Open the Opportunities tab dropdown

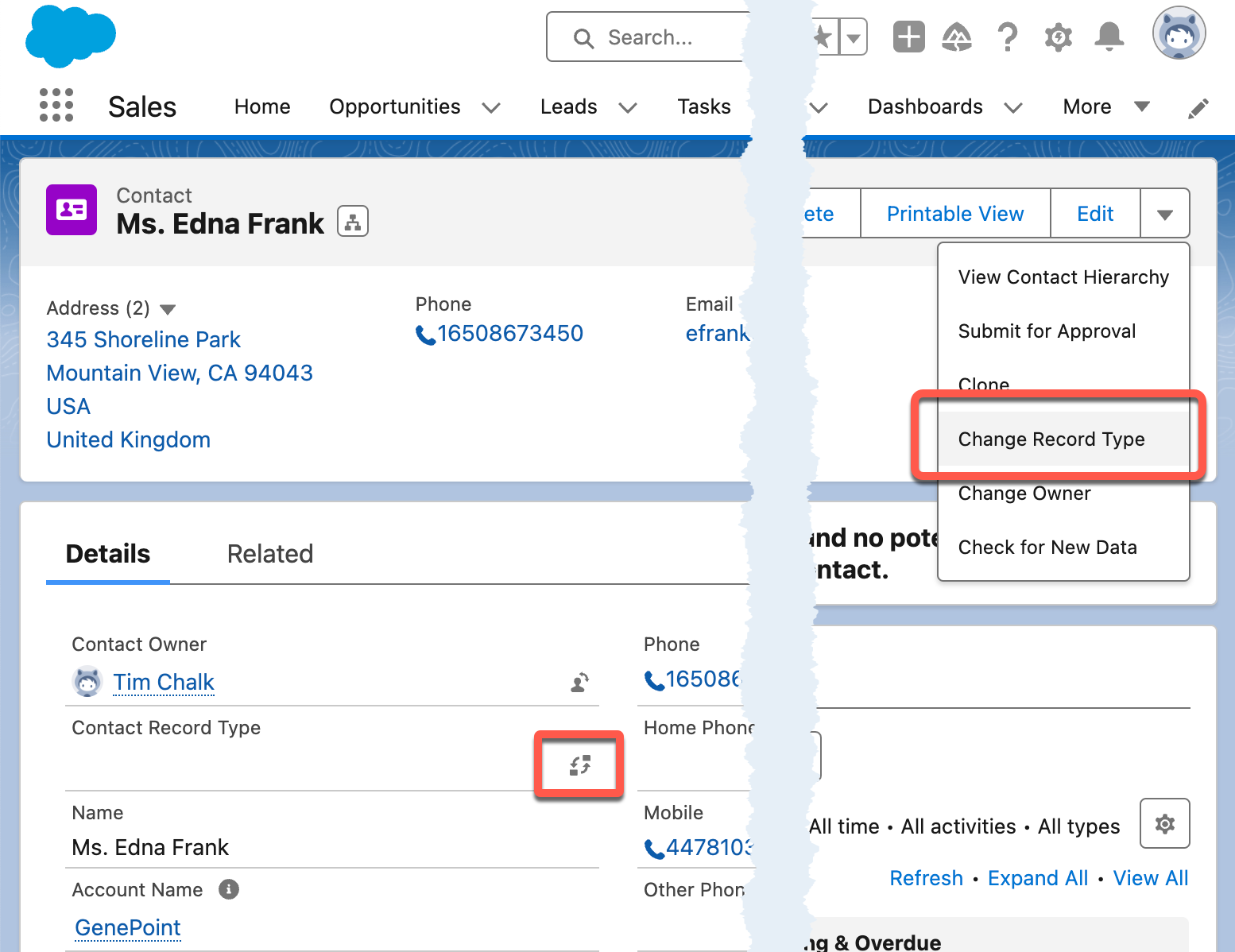pos(491,107)
